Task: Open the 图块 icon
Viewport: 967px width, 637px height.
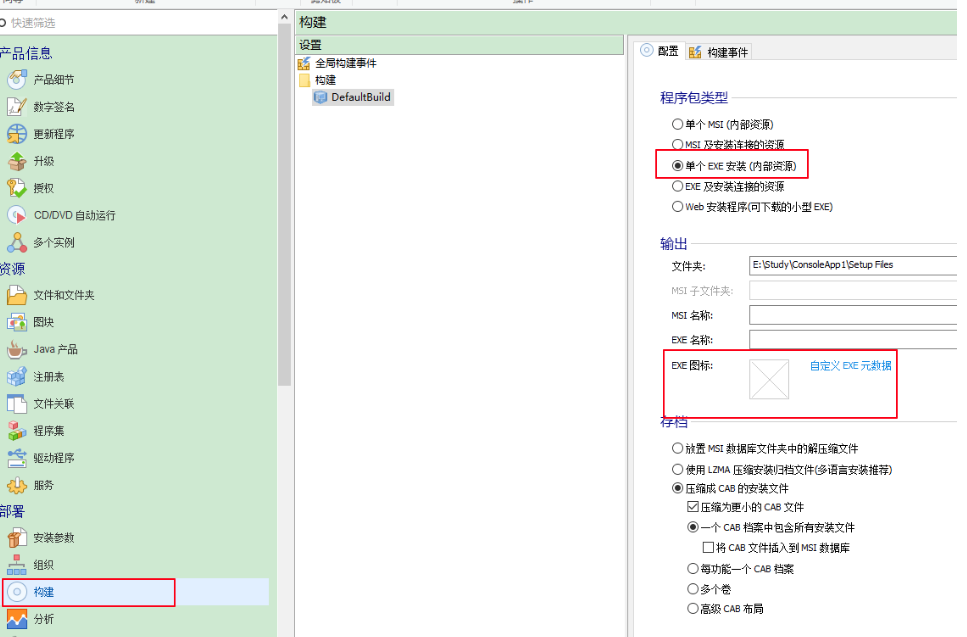Action: click(17, 322)
